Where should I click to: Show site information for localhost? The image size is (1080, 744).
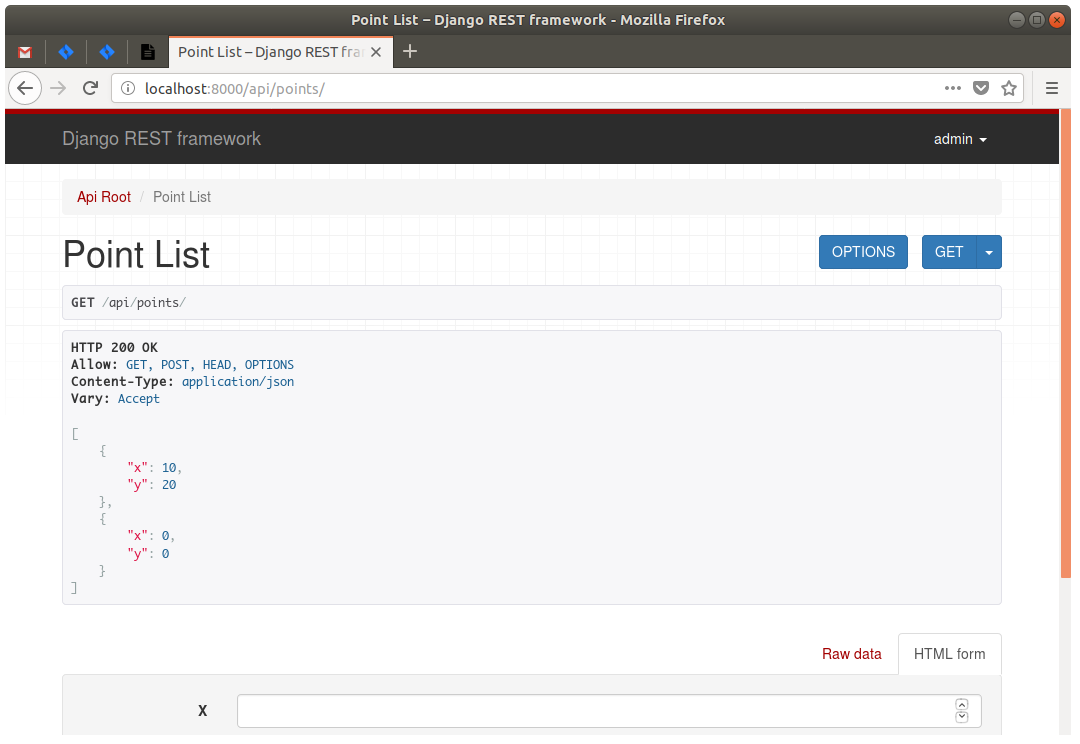tap(128, 88)
